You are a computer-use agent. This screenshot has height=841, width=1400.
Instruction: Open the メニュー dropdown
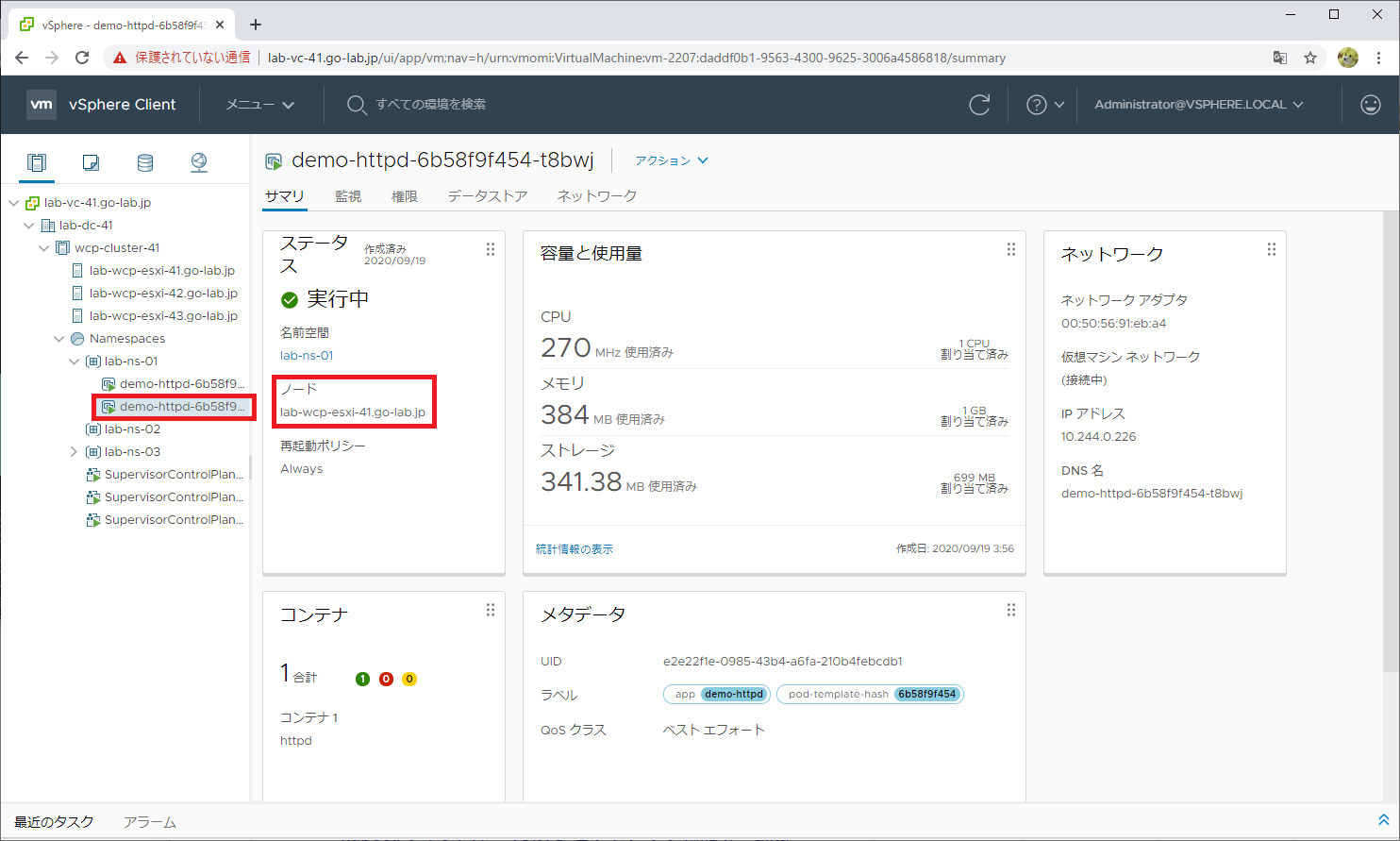[259, 105]
